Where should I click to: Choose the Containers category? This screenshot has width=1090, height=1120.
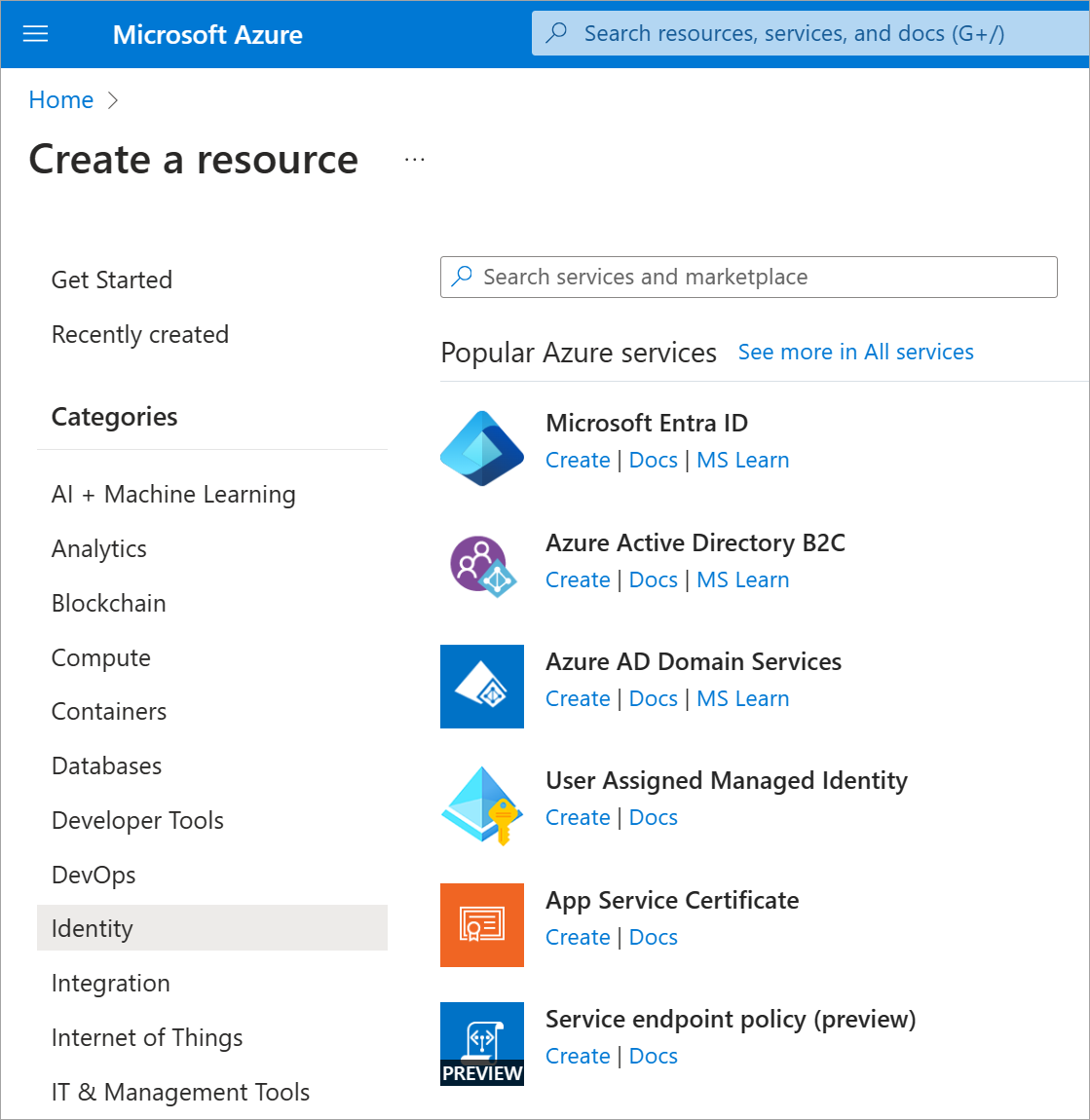tap(109, 711)
